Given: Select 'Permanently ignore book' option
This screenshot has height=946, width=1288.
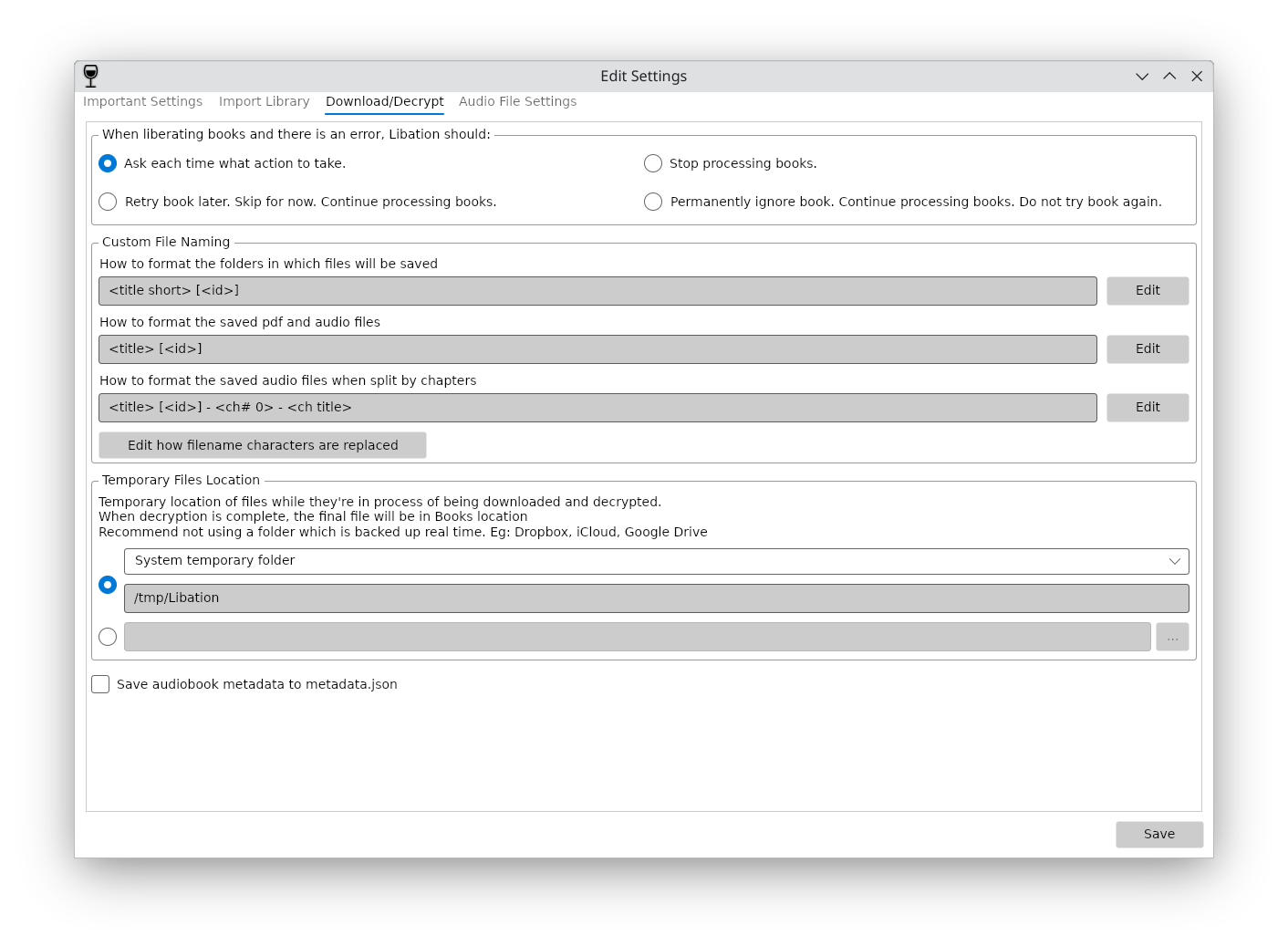Looking at the screenshot, I should 653,202.
